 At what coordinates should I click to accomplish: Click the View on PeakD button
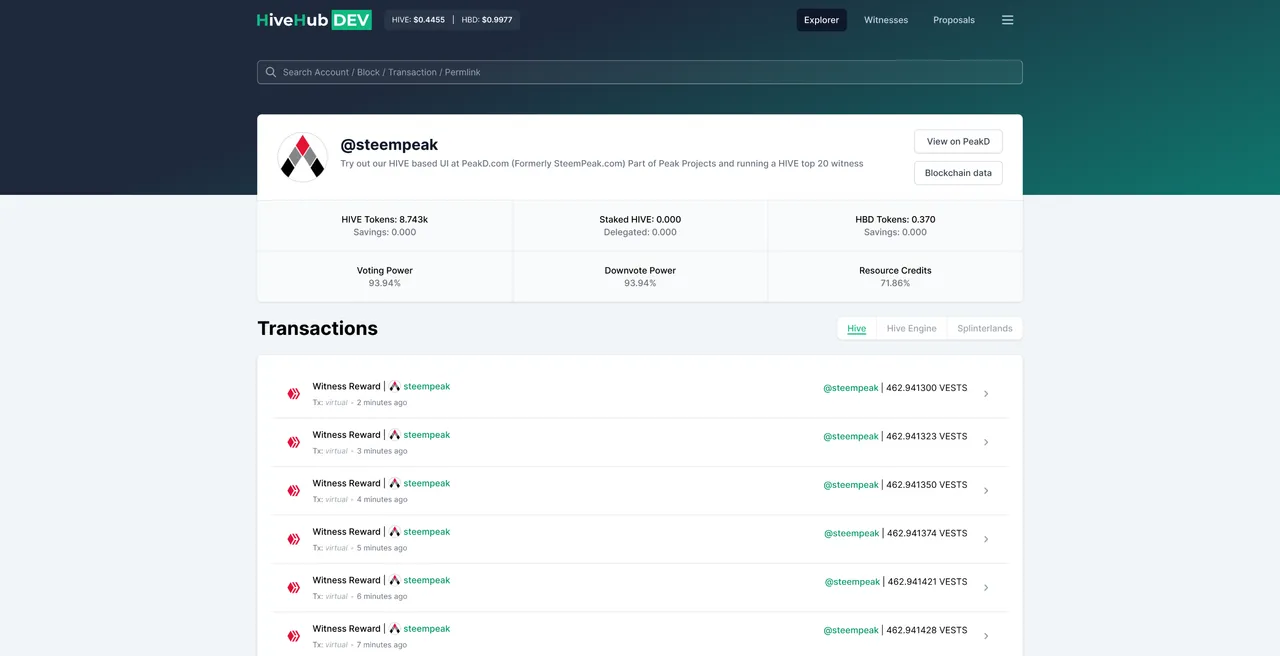tap(958, 141)
